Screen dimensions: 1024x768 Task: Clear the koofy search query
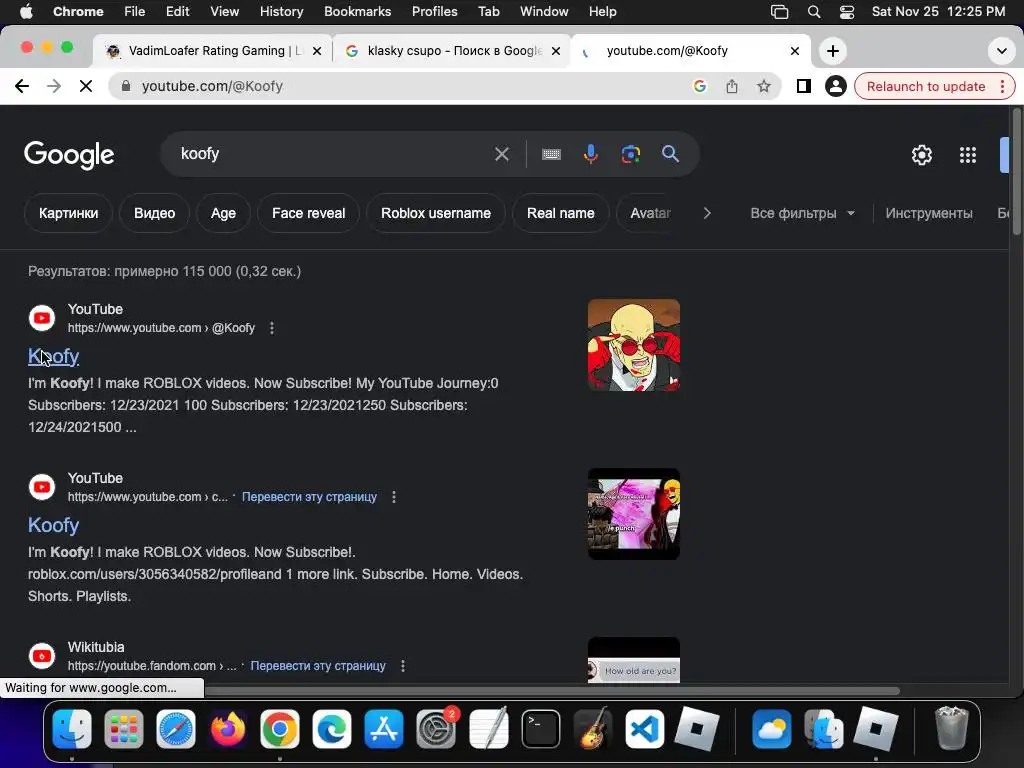pos(502,154)
